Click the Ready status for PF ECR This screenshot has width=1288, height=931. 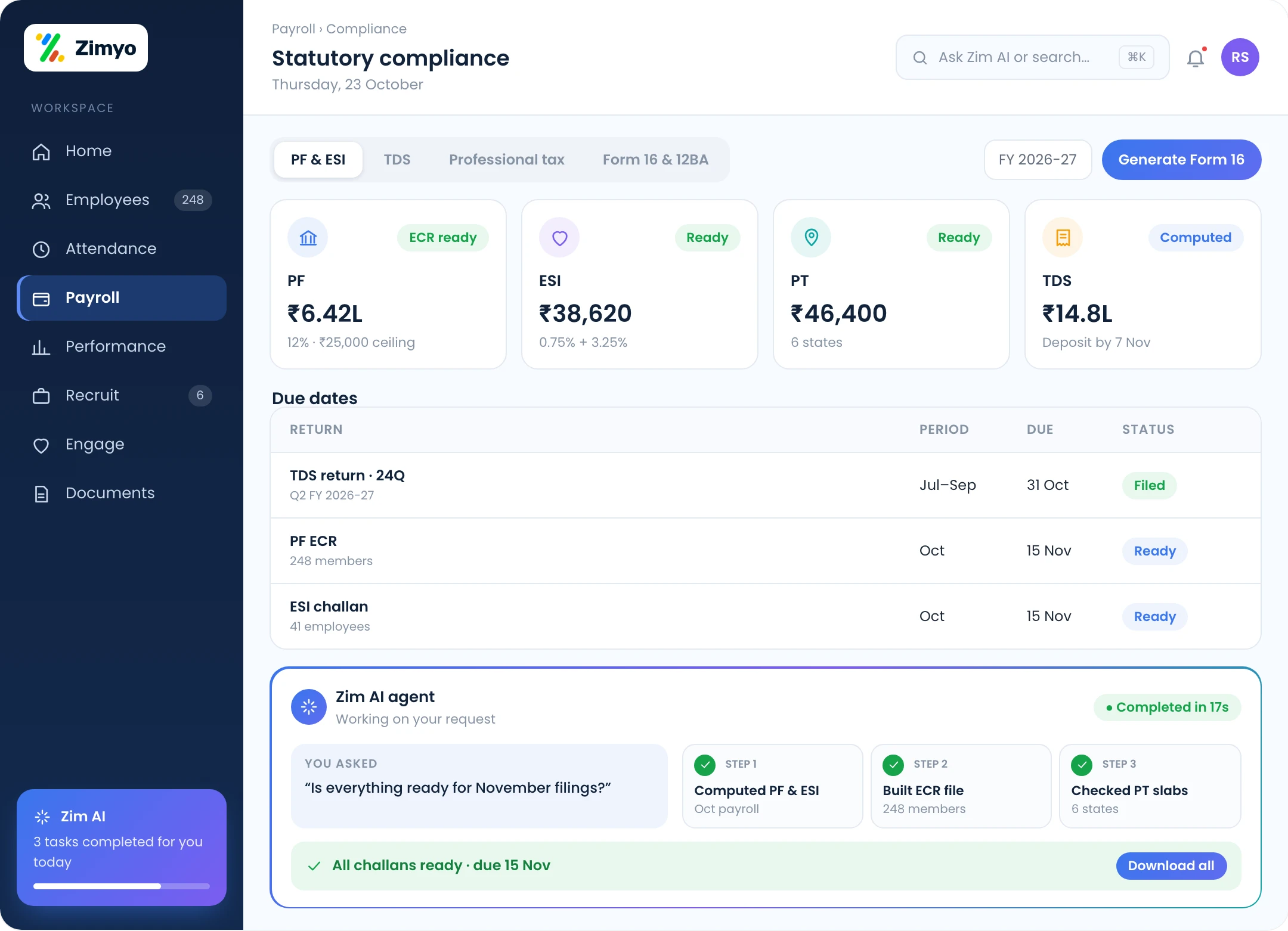click(x=1154, y=551)
